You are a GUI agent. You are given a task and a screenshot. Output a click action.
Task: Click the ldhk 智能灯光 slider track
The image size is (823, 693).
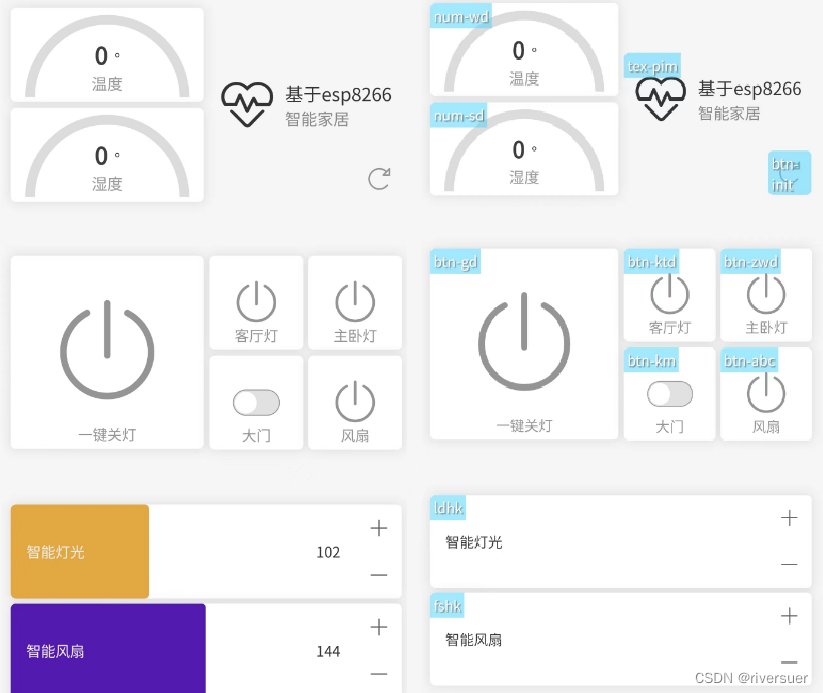(620, 542)
